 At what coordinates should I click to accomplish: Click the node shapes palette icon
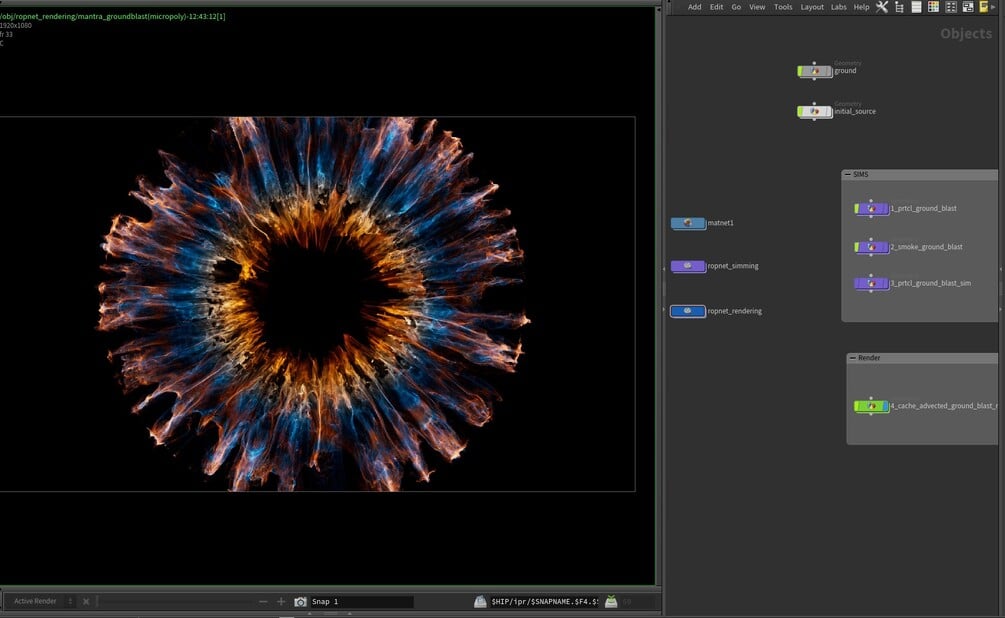(951, 7)
